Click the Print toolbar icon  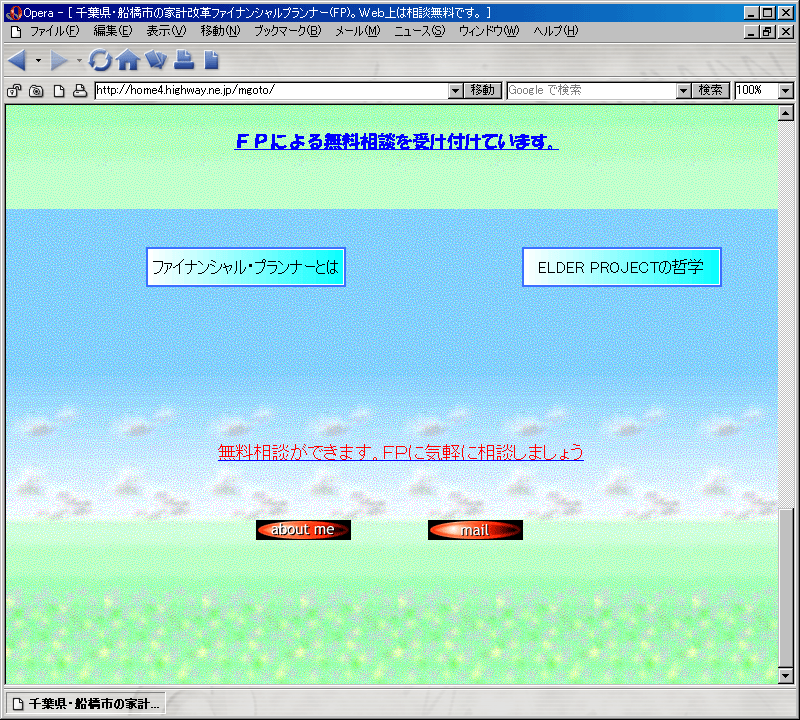[x=184, y=60]
